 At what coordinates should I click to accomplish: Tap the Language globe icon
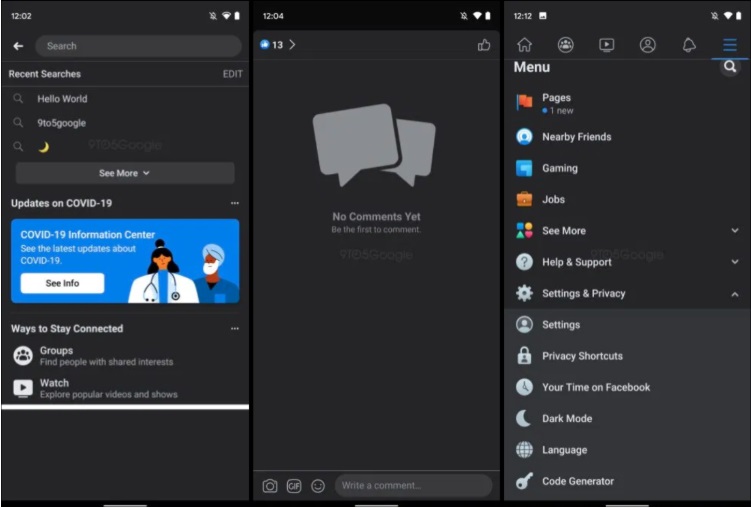click(x=524, y=450)
